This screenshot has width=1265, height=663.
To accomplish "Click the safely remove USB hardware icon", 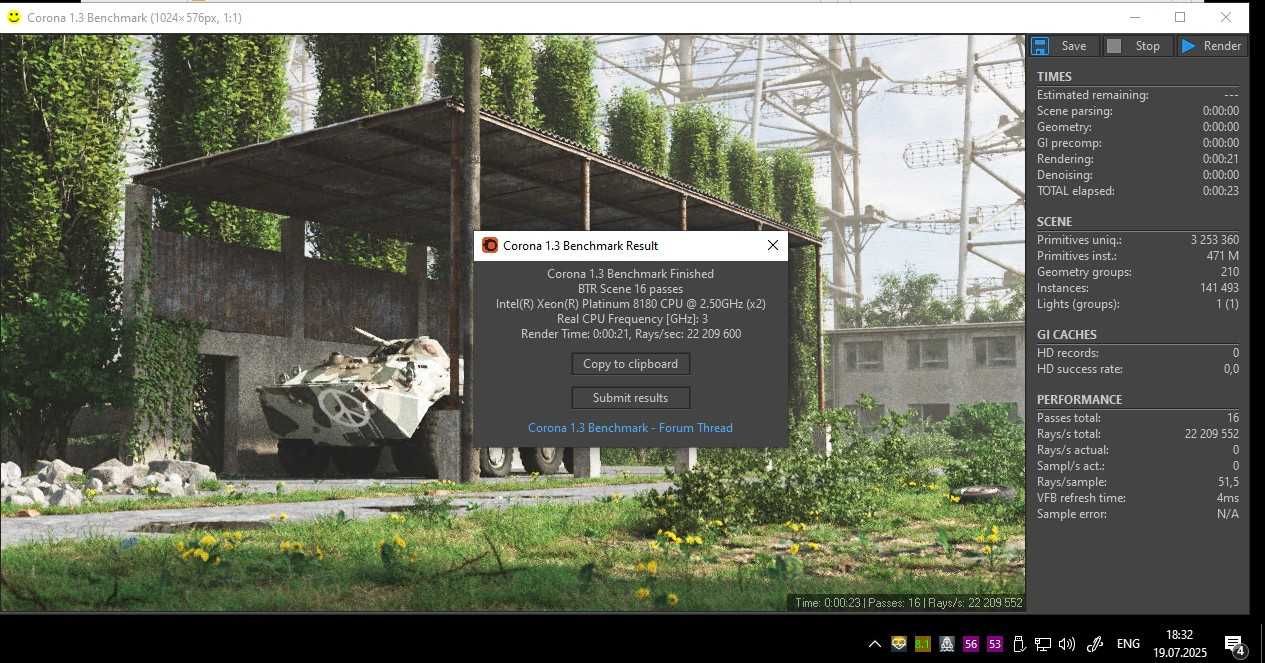I will tap(1019, 644).
